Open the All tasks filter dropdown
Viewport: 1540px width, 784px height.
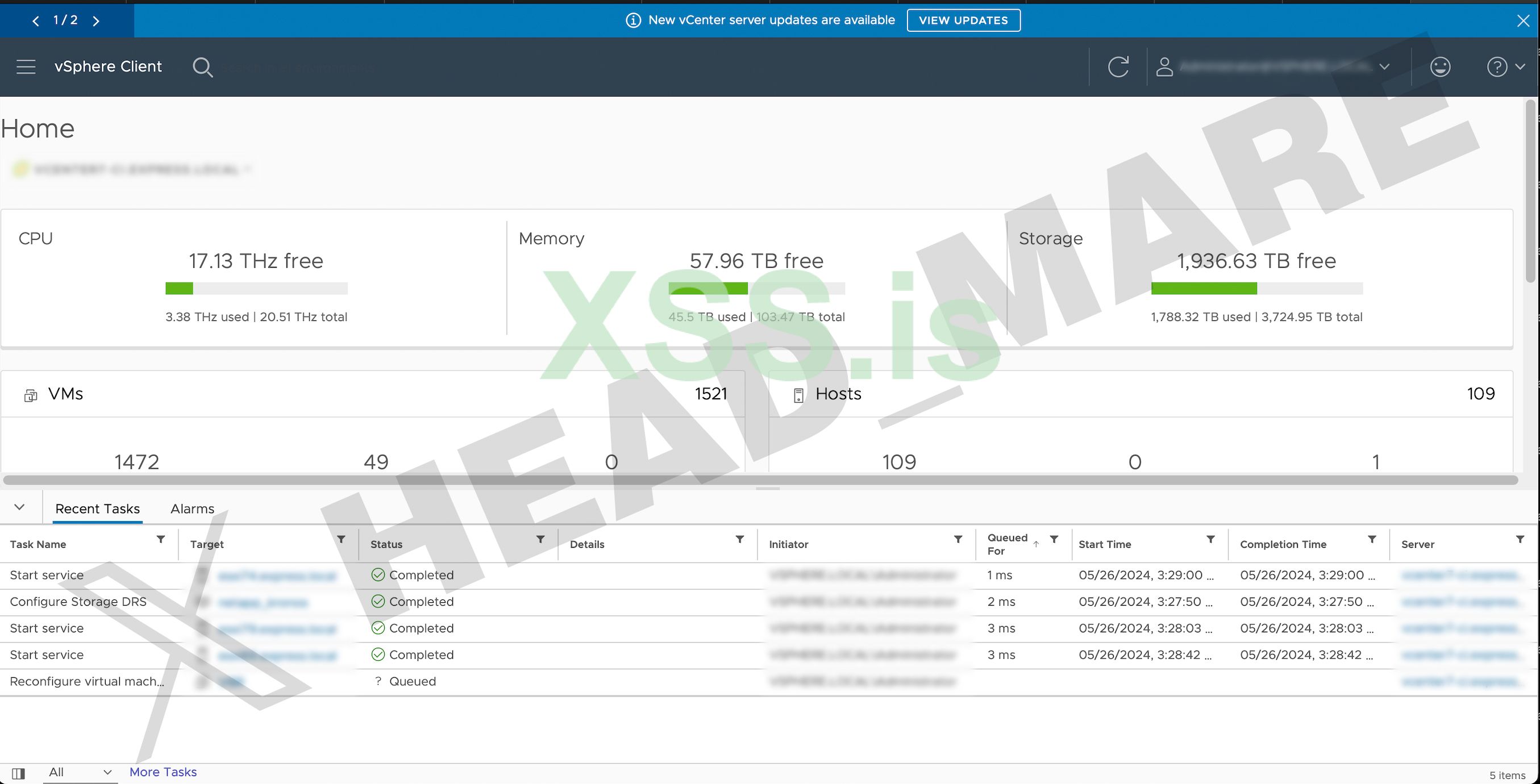pyautogui.click(x=80, y=772)
